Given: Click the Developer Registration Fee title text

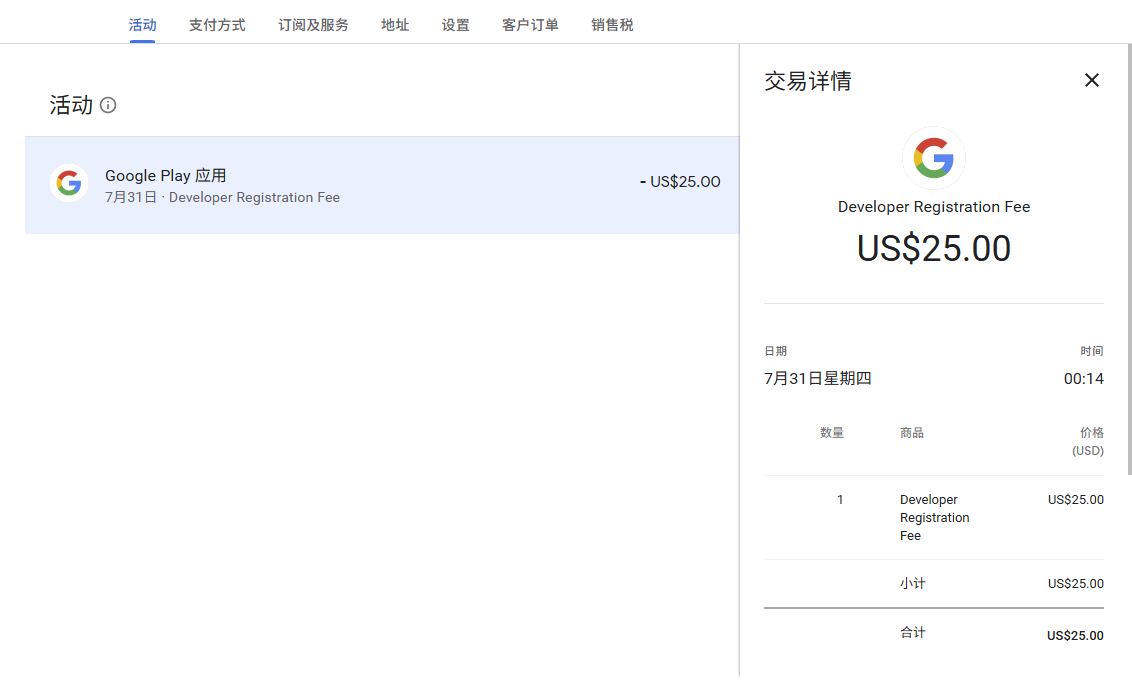Looking at the screenshot, I should click(x=933, y=207).
